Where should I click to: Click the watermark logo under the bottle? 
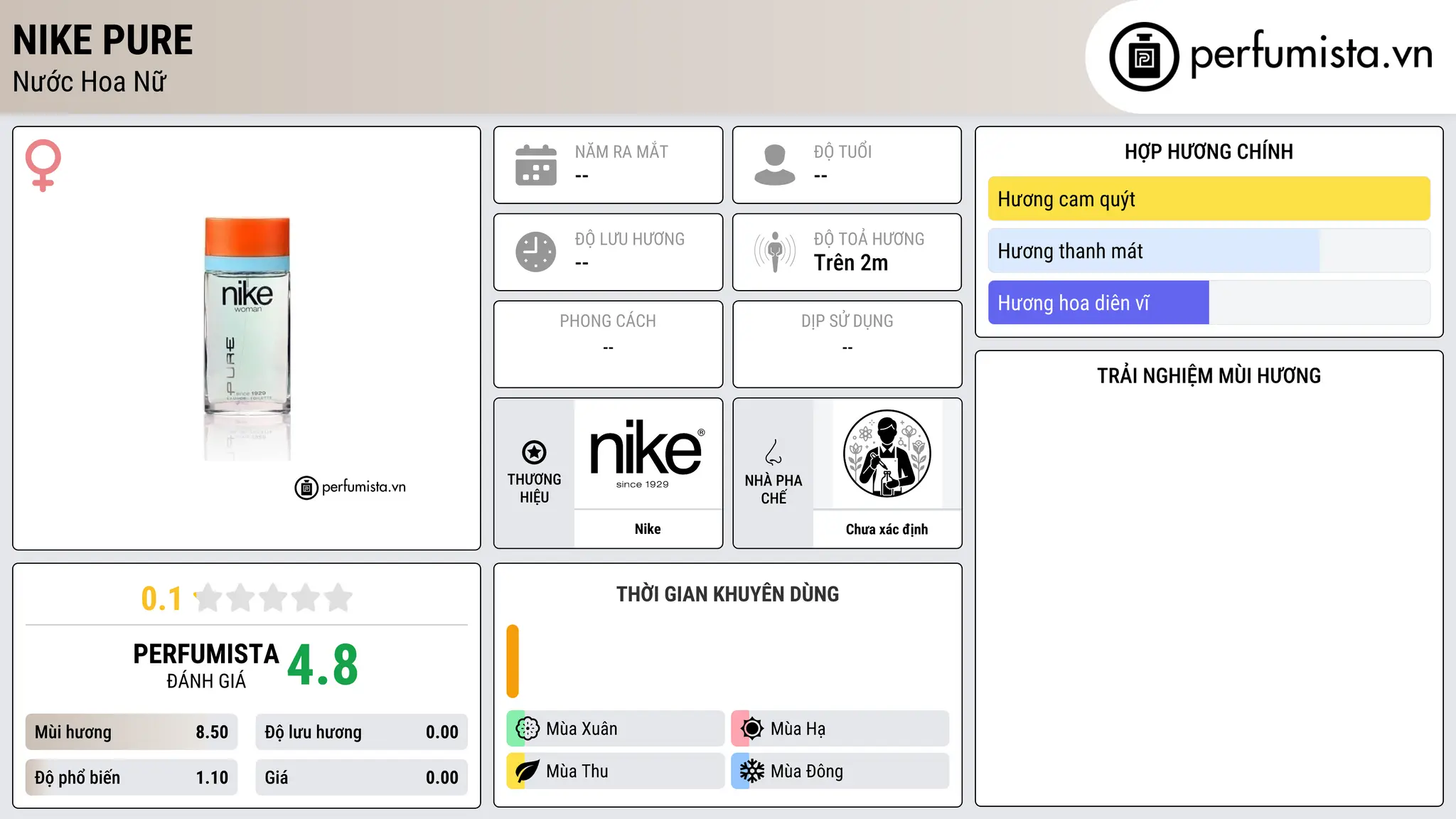pyautogui.click(x=350, y=487)
